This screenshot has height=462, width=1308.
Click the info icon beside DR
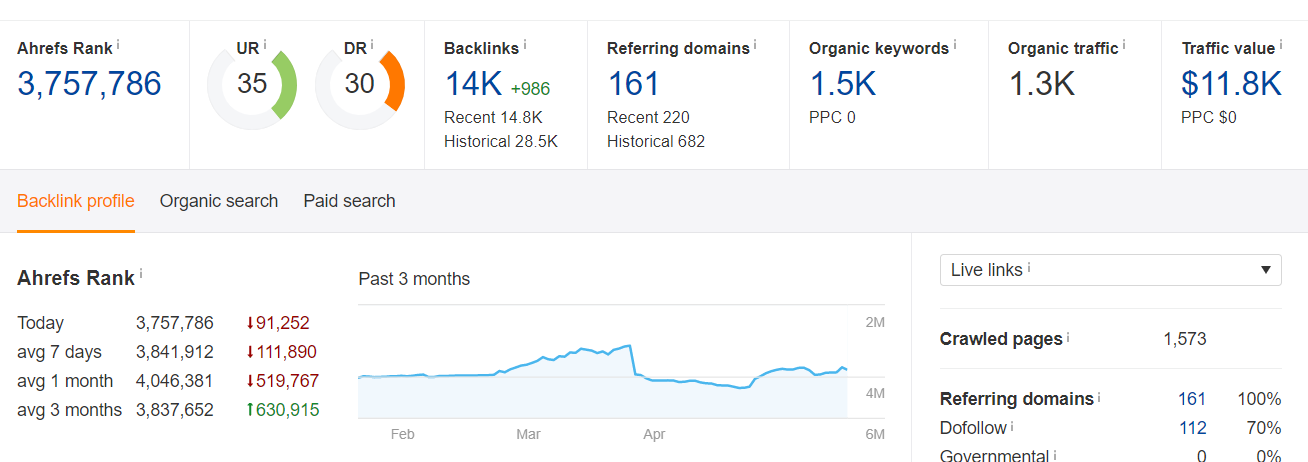click(372, 45)
